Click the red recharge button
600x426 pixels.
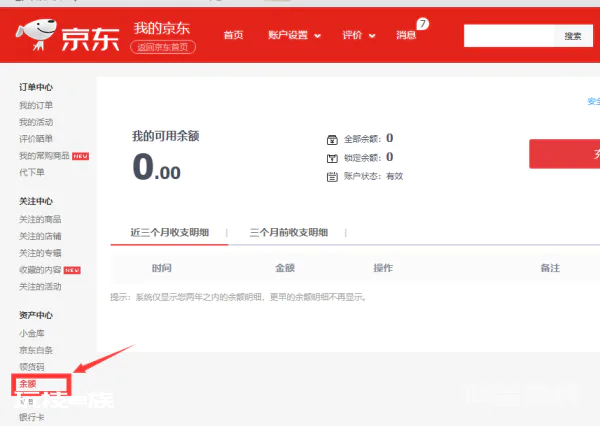pyautogui.click(x=564, y=154)
